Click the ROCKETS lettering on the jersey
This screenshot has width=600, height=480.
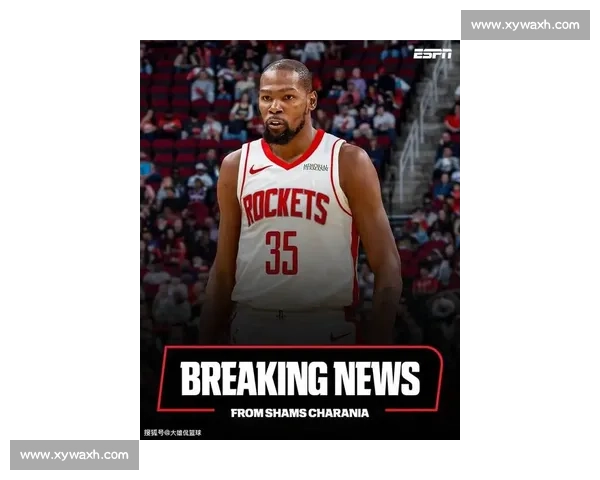click(x=285, y=206)
